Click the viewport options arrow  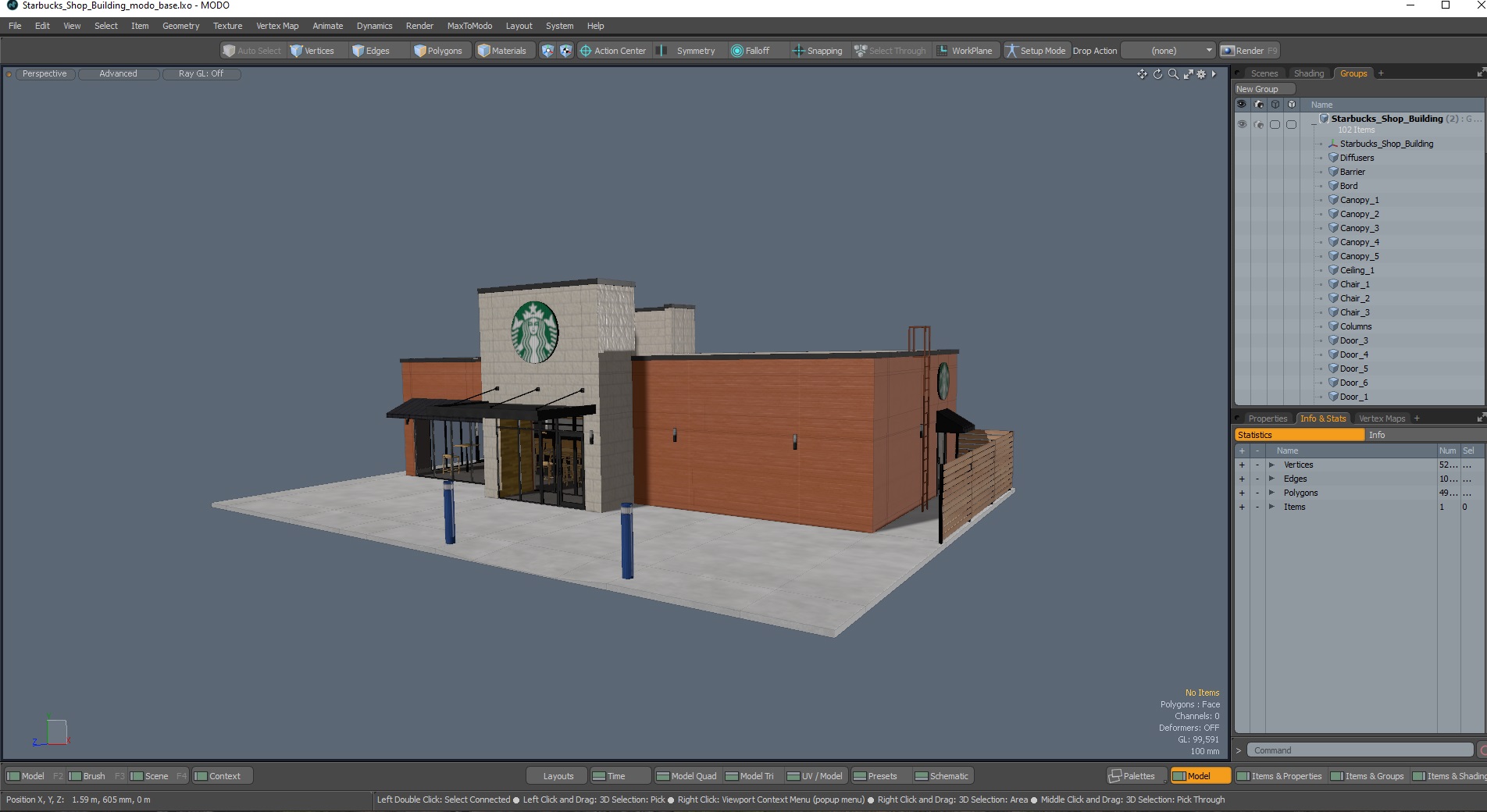pyautogui.click(x=1214, y=74)
